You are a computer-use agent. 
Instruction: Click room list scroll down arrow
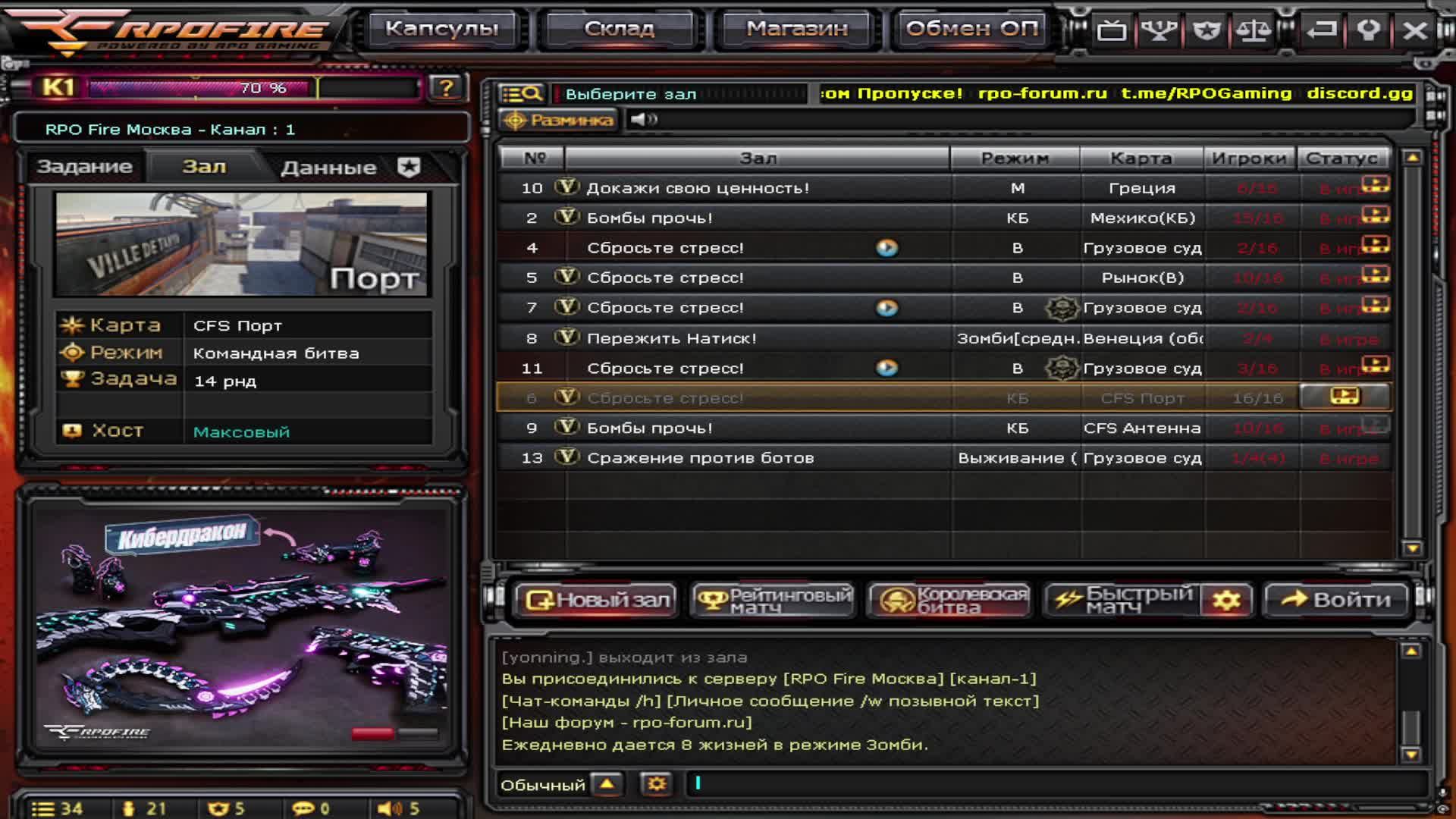pyautogui.click(x=1412, y=548)
